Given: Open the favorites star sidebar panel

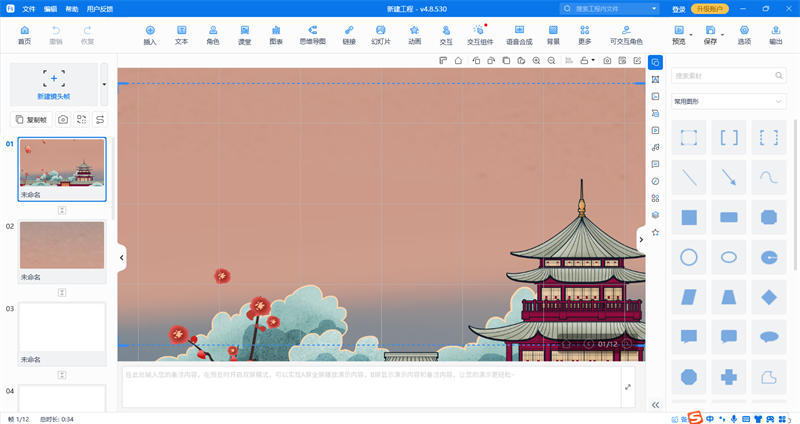Looking at the screenshot, I should 655,232.
